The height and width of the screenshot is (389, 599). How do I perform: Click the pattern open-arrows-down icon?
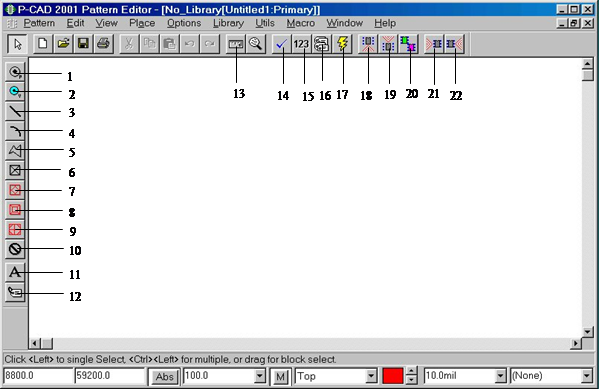(x=389, y=44)
